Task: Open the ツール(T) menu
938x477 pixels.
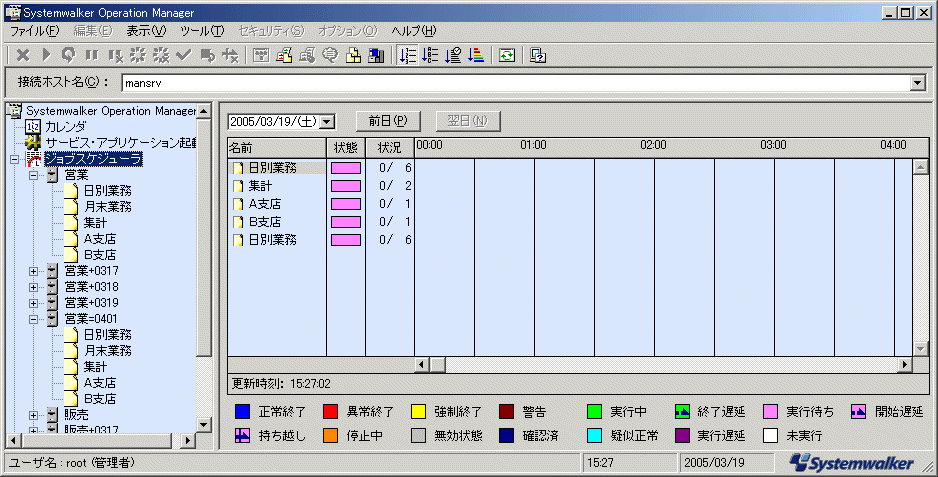Action: (202, 31)
